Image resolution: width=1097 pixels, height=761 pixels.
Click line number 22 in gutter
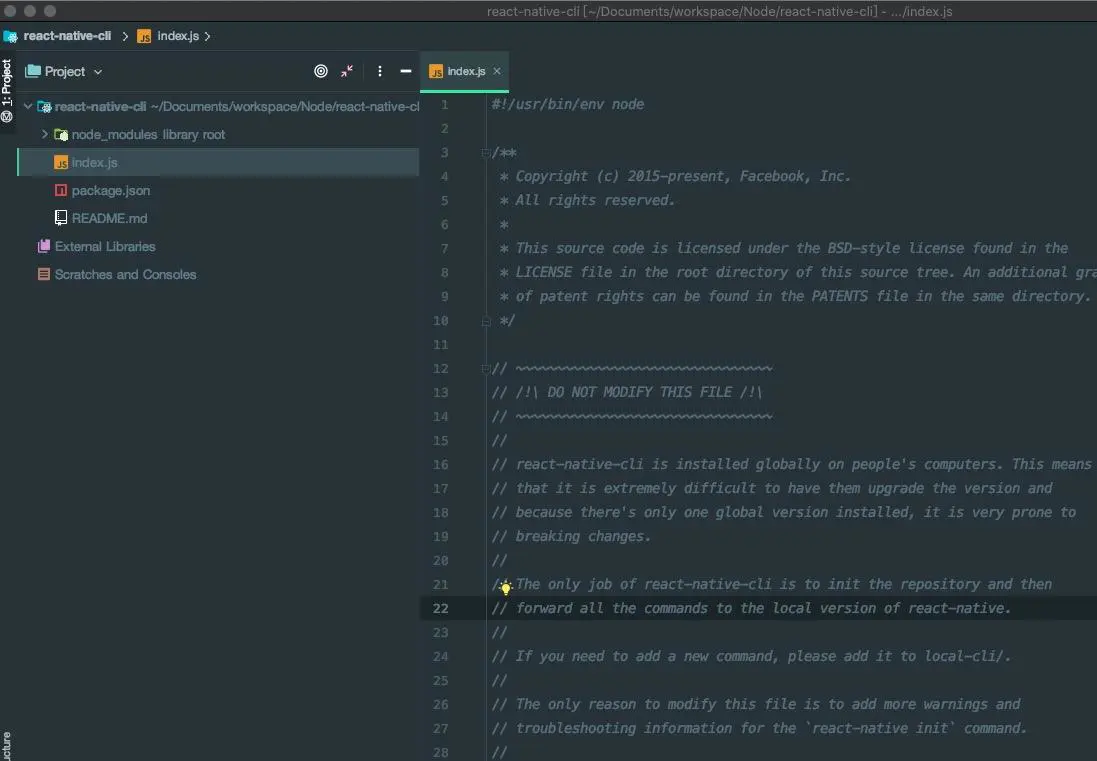click(440, 609)
